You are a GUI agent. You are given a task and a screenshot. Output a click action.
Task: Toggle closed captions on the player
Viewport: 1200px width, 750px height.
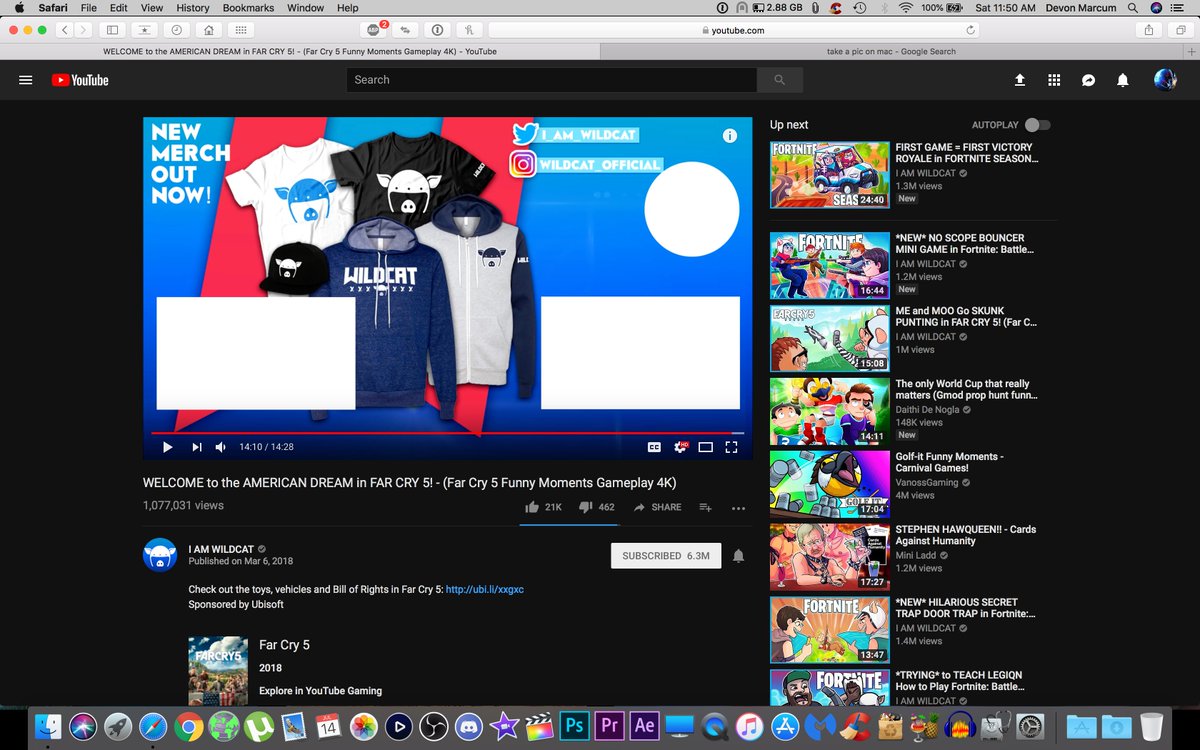coord(654,447)
